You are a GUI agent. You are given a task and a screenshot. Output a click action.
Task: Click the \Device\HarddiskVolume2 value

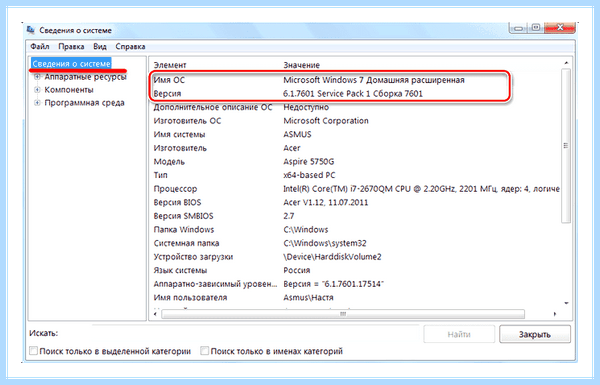(332, 257)
